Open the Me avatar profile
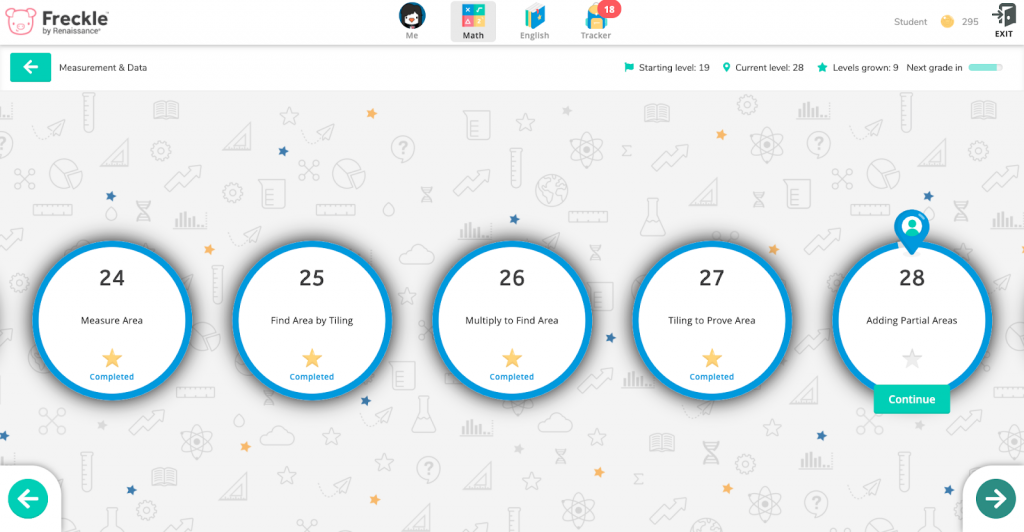The image size is (1024, 532). click(412, 21)
